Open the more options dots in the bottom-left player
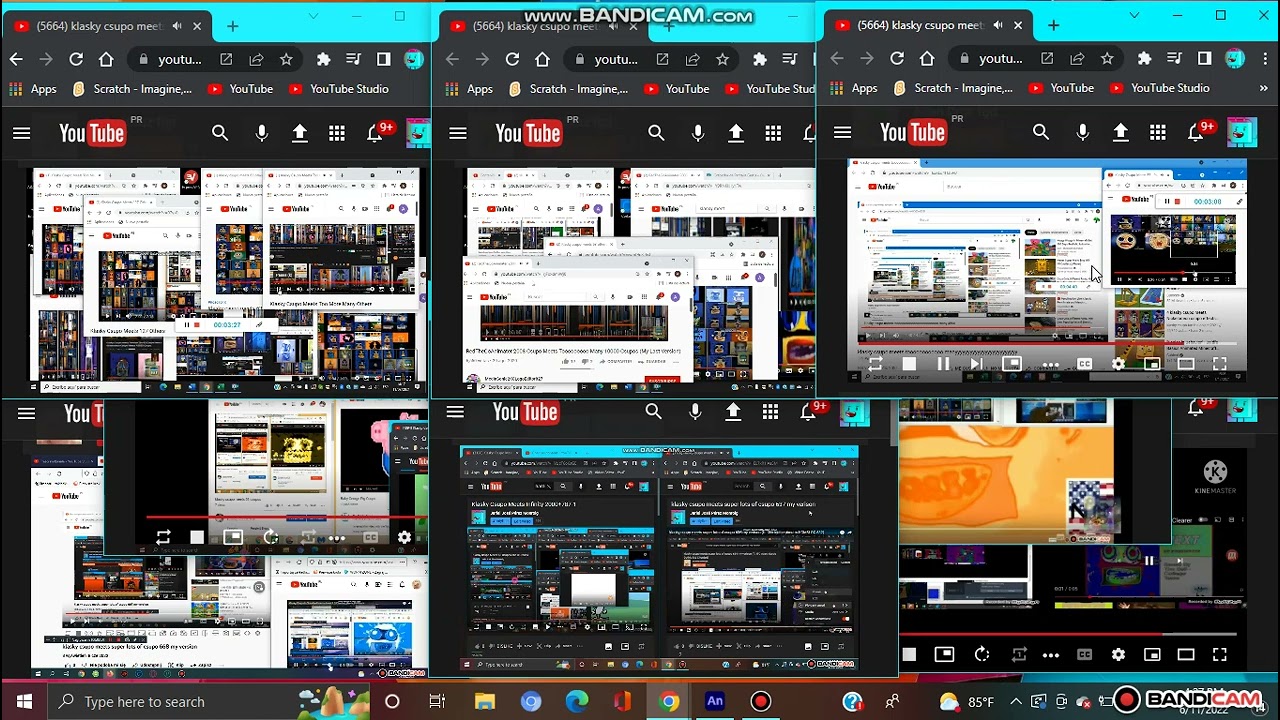The height and width of the screenshot is (720, 1280). (337, 538)
